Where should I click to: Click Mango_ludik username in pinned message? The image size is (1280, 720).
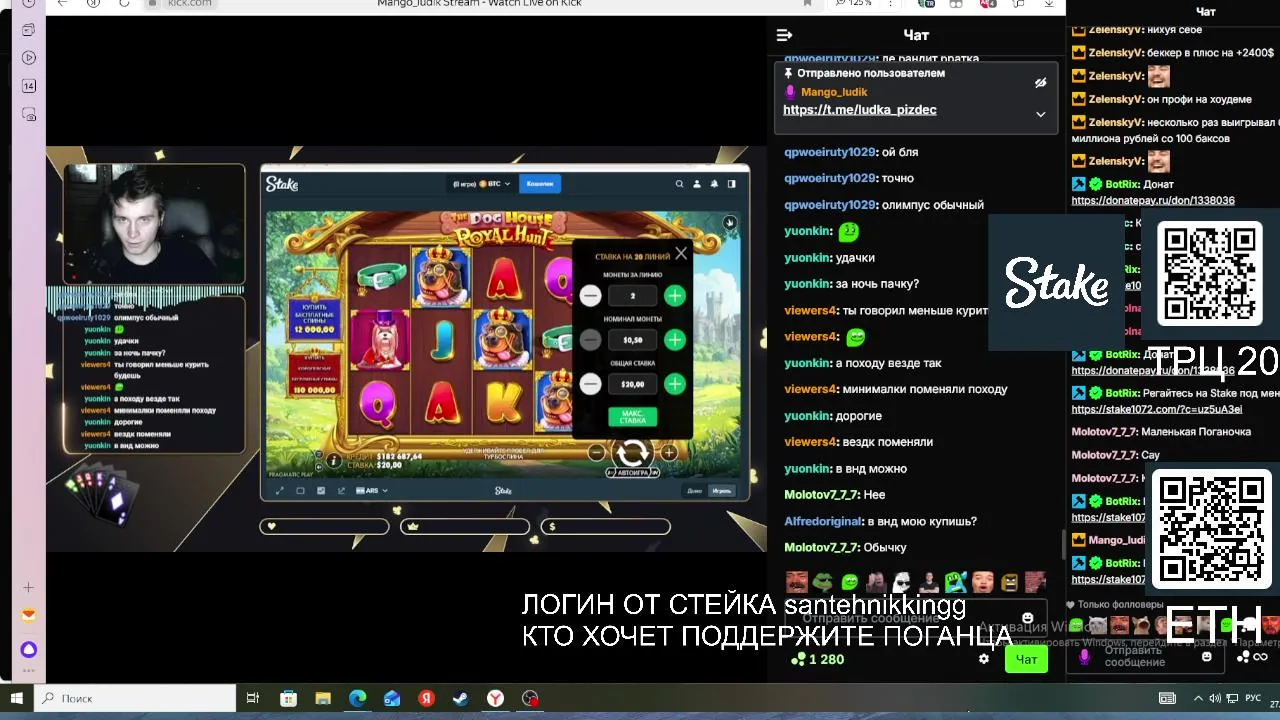click(834, 92)
